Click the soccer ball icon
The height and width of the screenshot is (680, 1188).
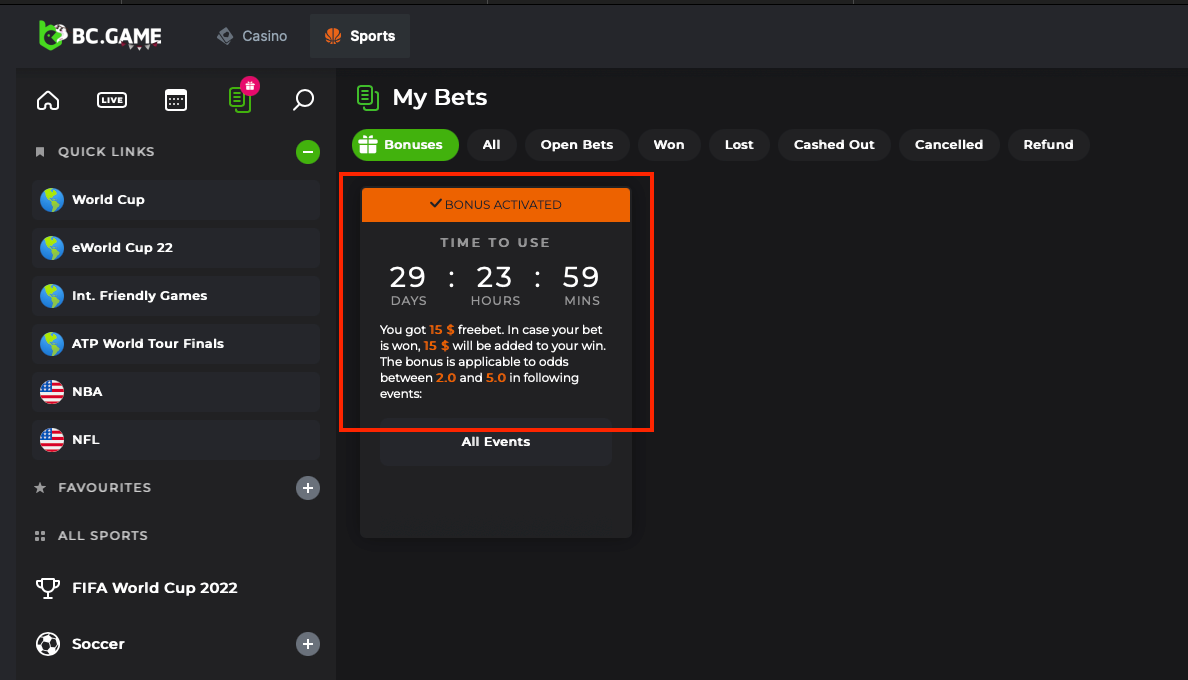coord(47,644)
